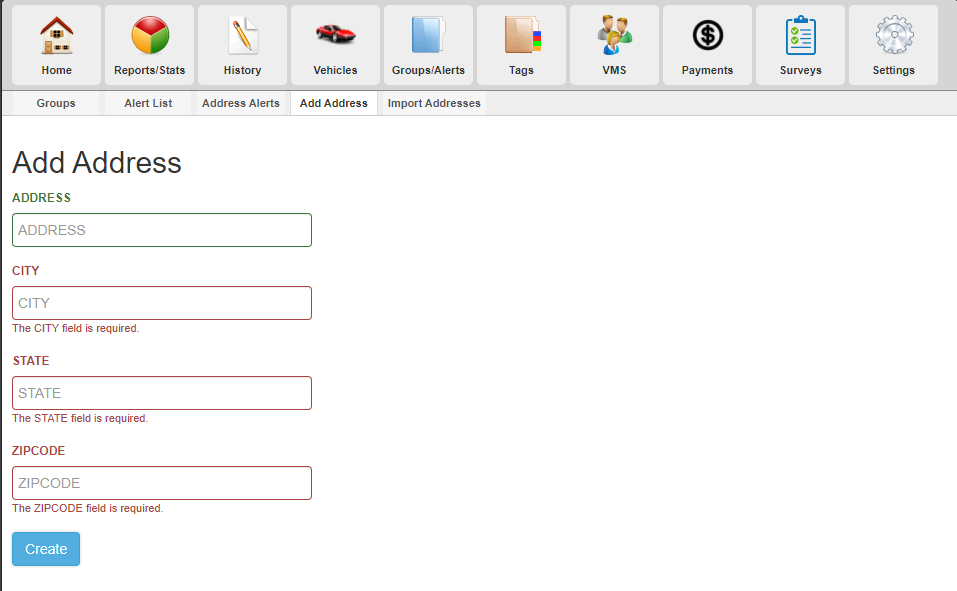Image resolution: width=957 pixels, height=591 pixels.
Task: Open the Payments dollar sign icon
Action: [708, 35]
